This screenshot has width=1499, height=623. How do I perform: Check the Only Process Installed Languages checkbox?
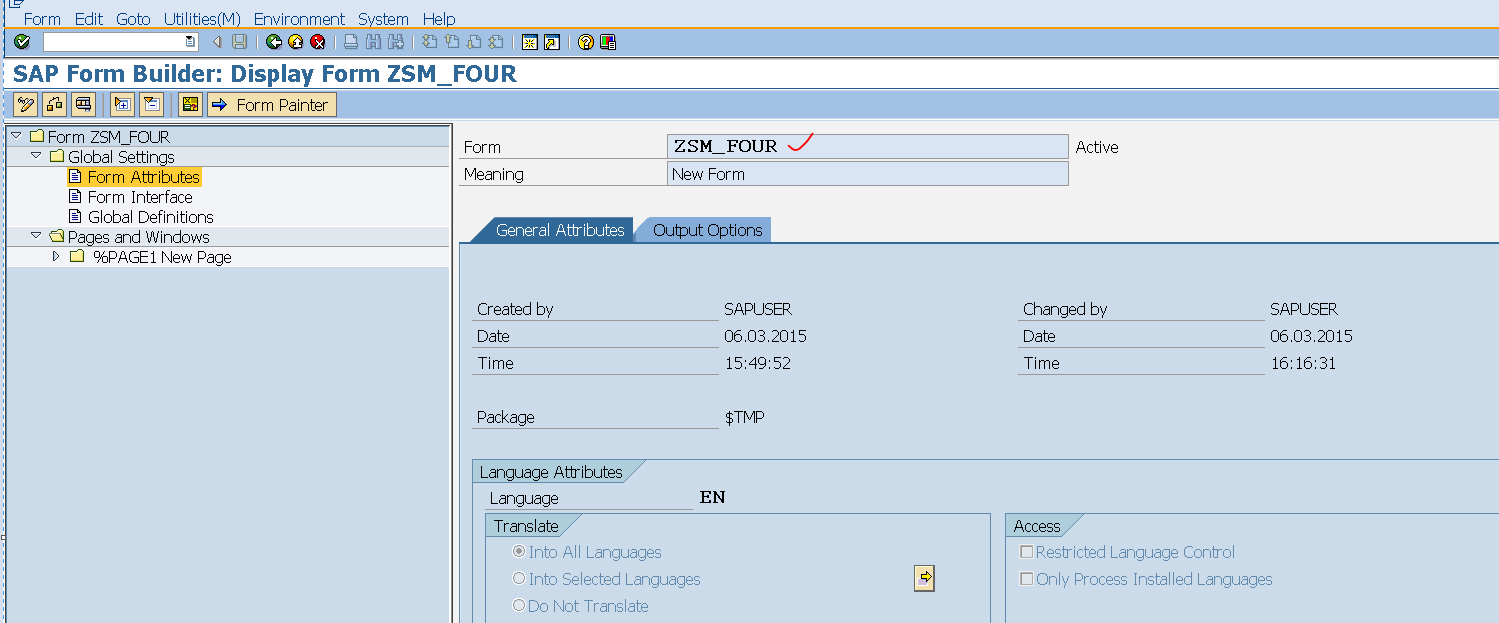pyautogui.click(x=1026, y=579)
